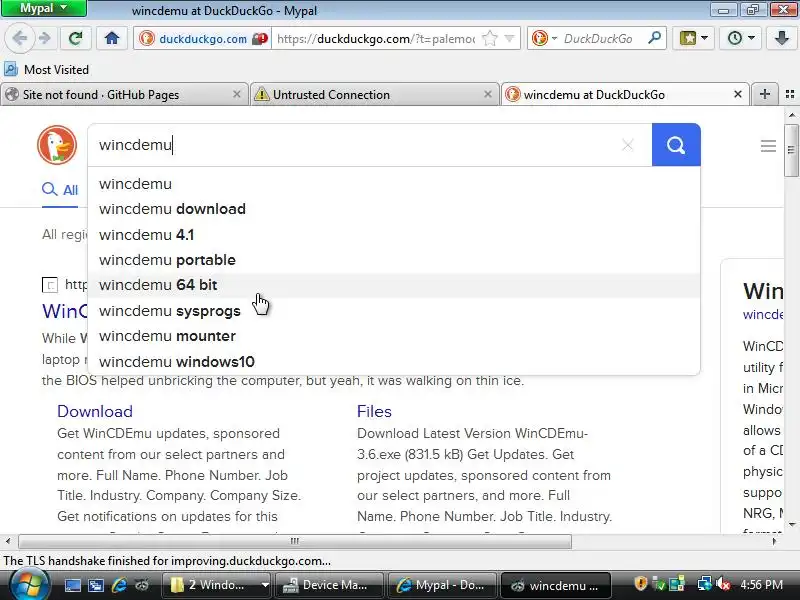The height and width of the screenshot is (600, 800).
Task: Click the network tray icon
Action: (705, 584)
